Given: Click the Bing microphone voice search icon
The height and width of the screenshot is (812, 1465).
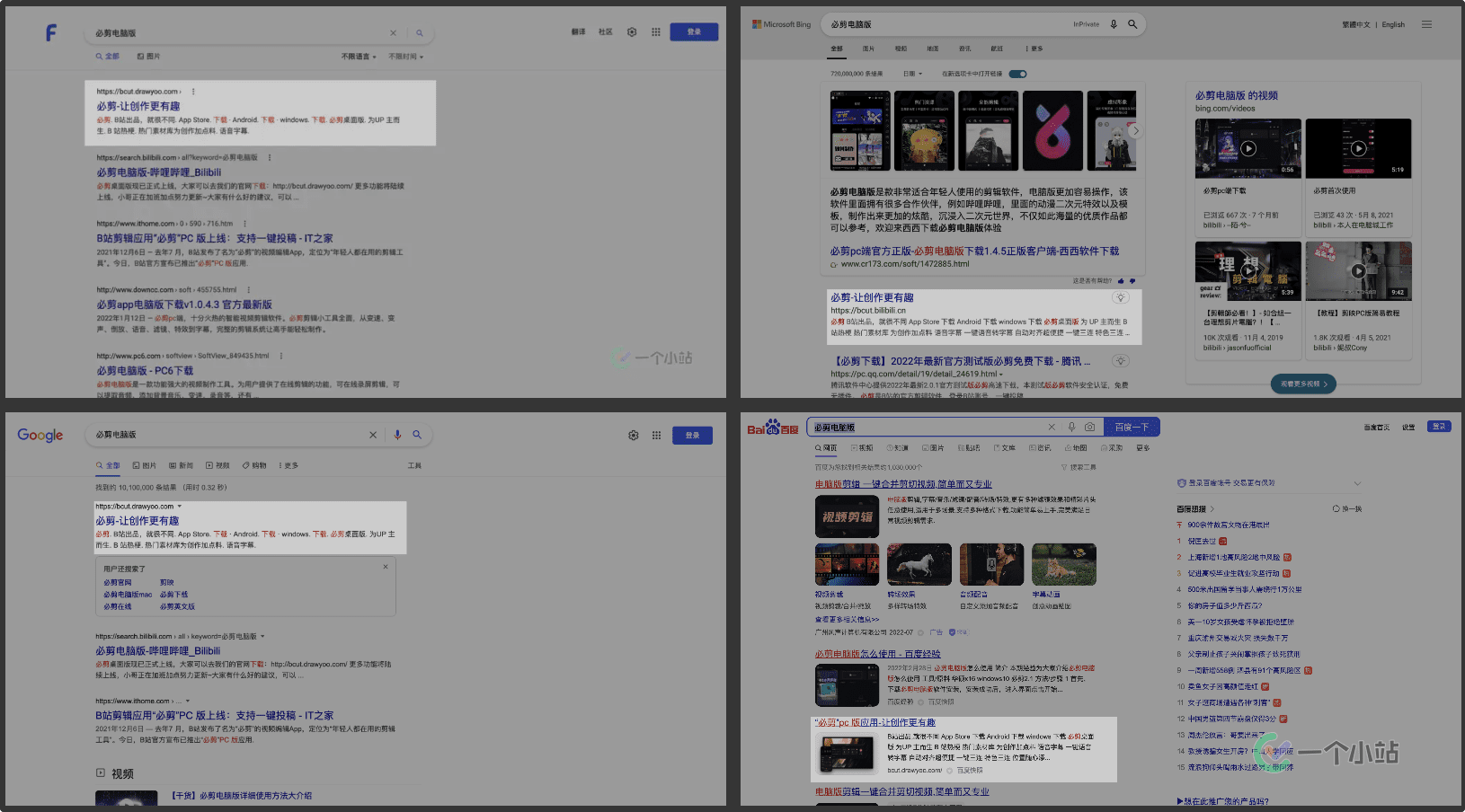Looking at the screenshot, I should coord(1114,24).
